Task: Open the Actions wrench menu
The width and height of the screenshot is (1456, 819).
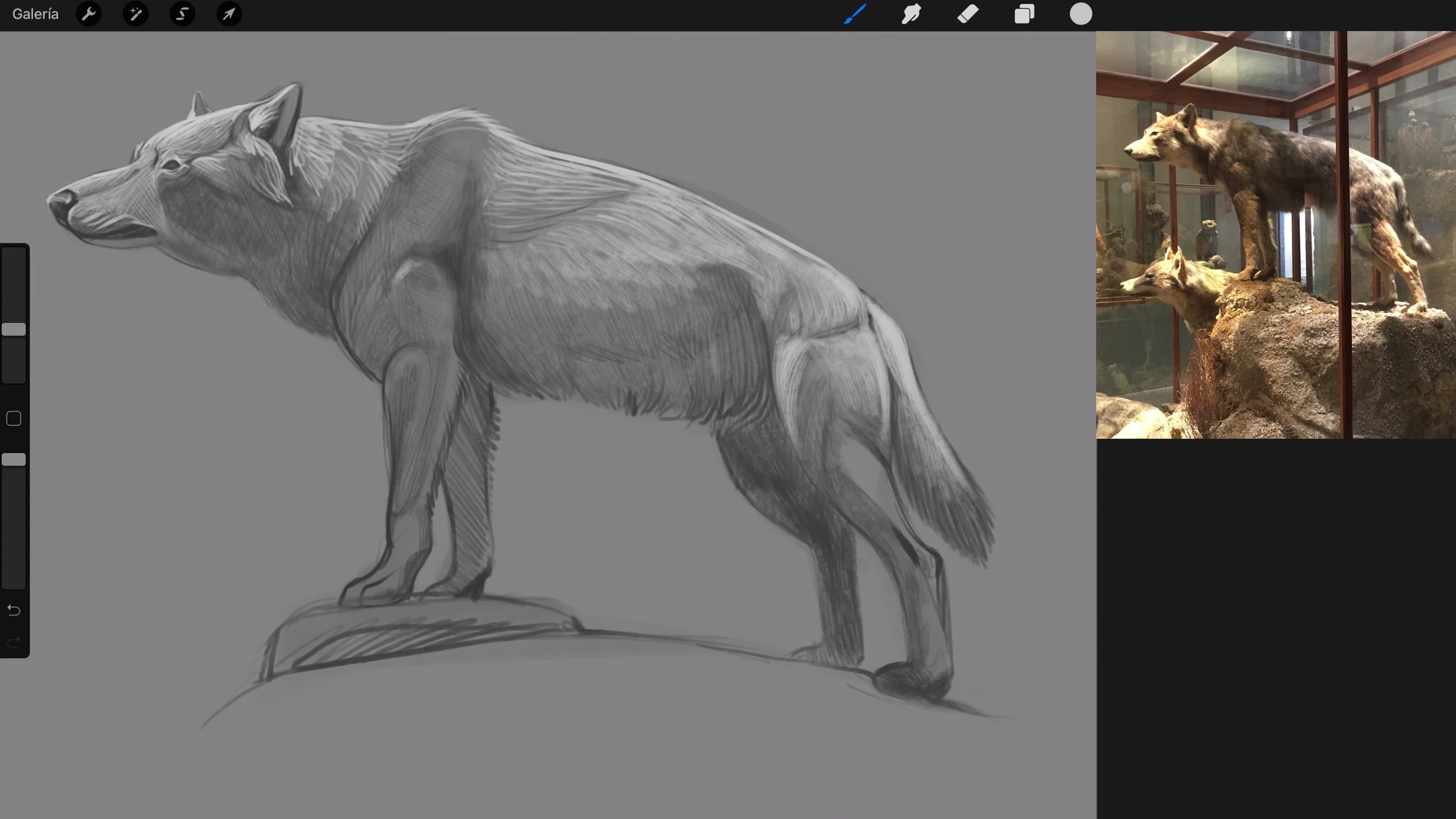Action: [89, 14]
